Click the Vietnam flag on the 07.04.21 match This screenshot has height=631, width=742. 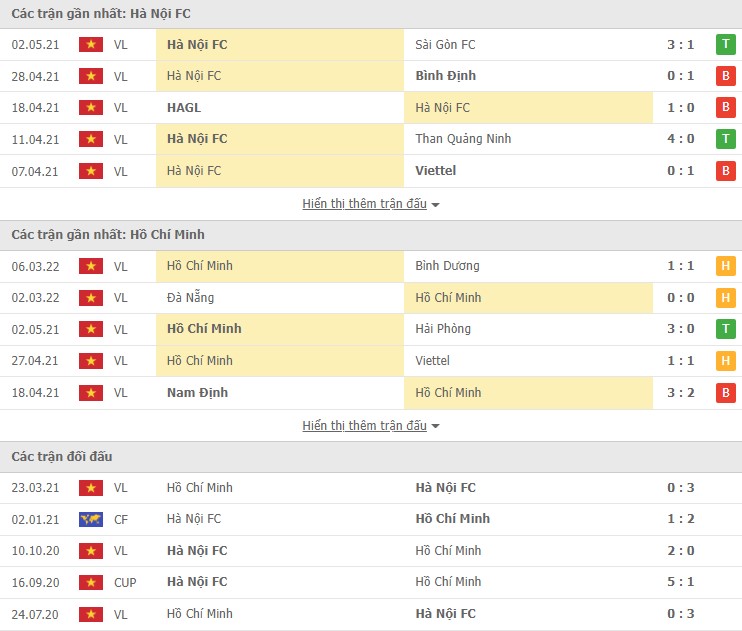[x=91, y=171]
